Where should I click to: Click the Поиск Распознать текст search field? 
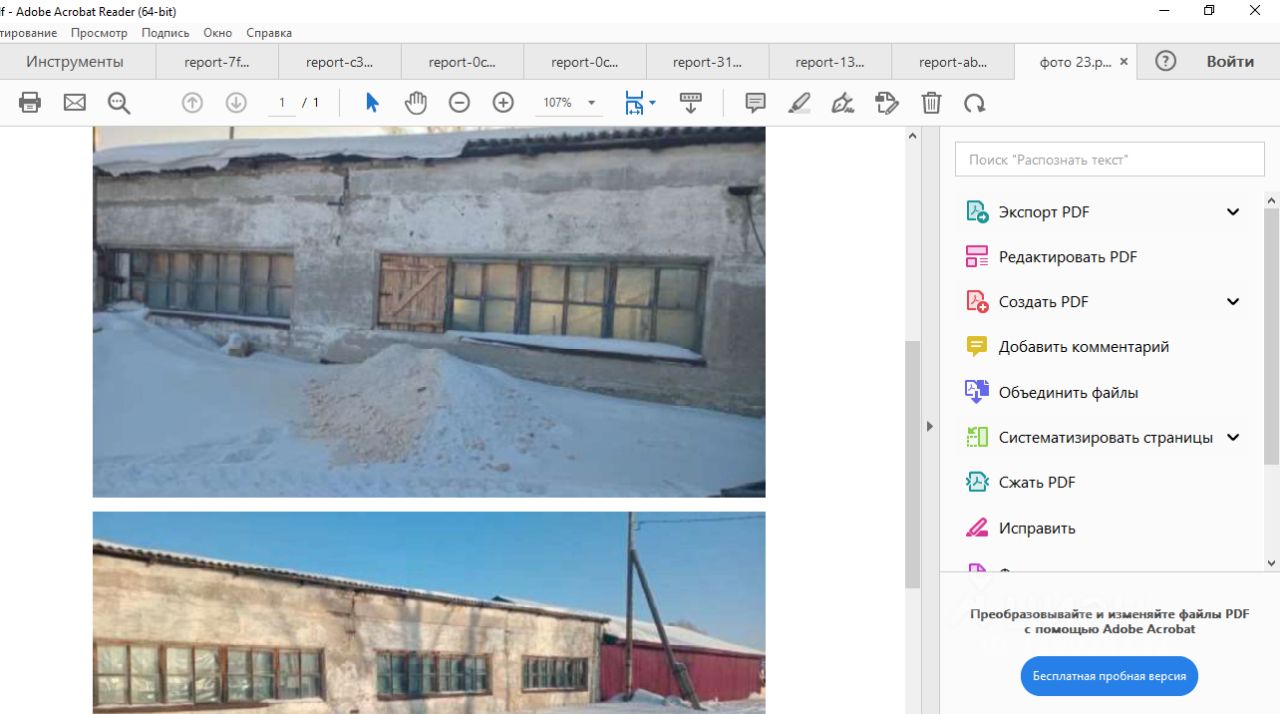[x=1110, y=159]
